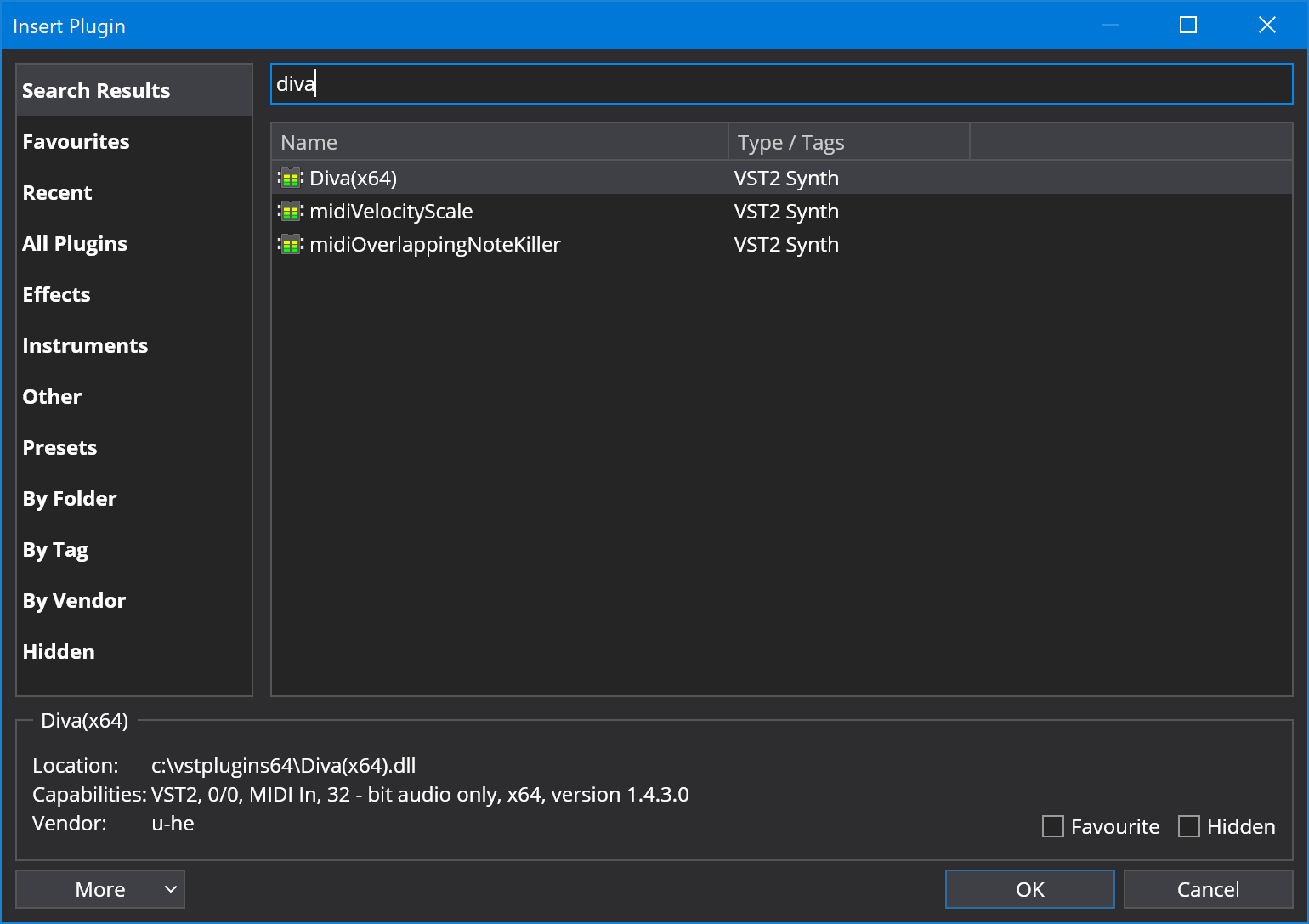This screenshot has width=1309, height=924.
Task: Click the search field containing diva
Action: [x=782, y=83]
